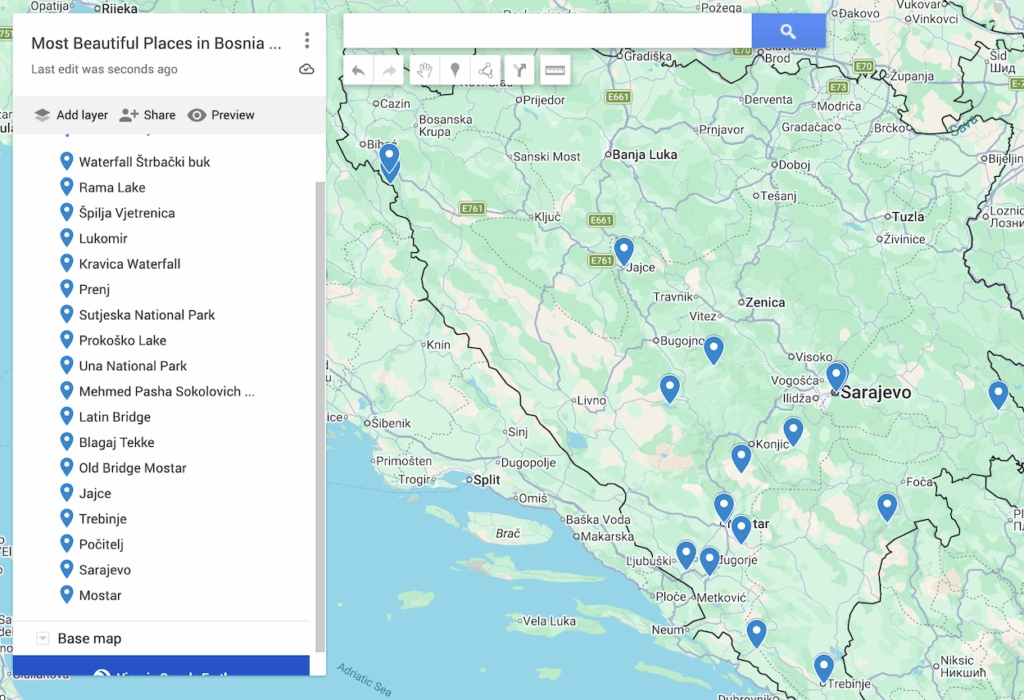1024x700 pixels.
Task: Click the Undo arrow in map toolbar
Action: tap(358, 71)
